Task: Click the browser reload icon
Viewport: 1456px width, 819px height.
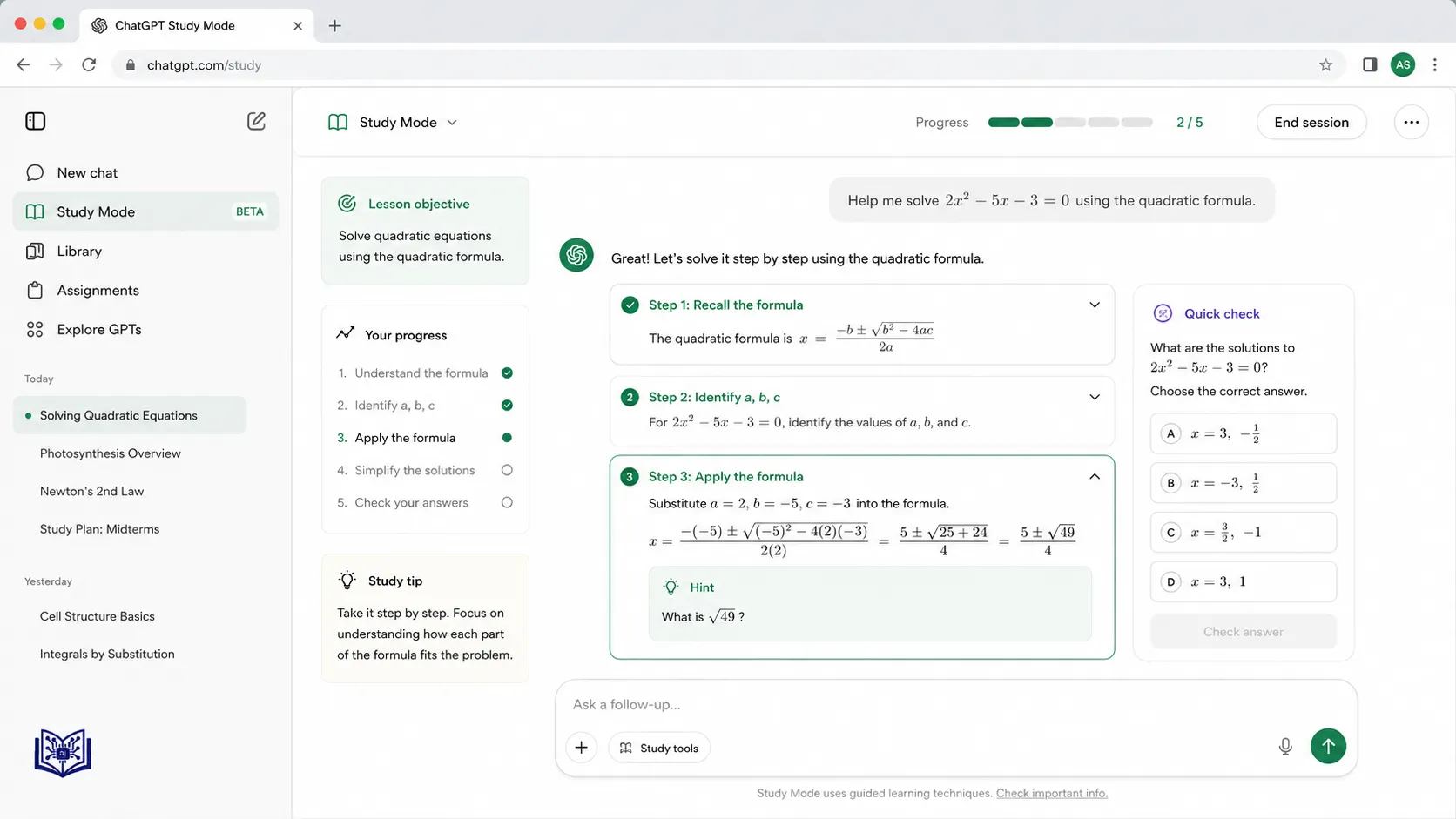Action: coord(89,64)
